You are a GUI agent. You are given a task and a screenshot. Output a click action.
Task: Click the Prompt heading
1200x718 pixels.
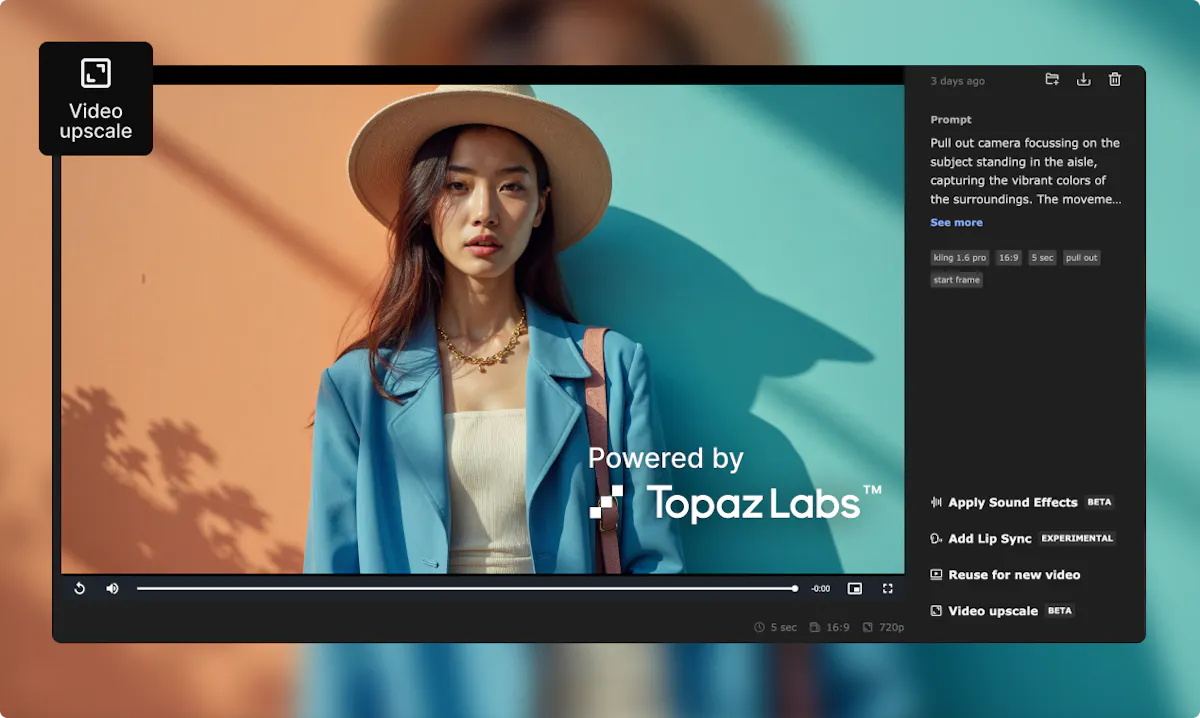point(951,120)
